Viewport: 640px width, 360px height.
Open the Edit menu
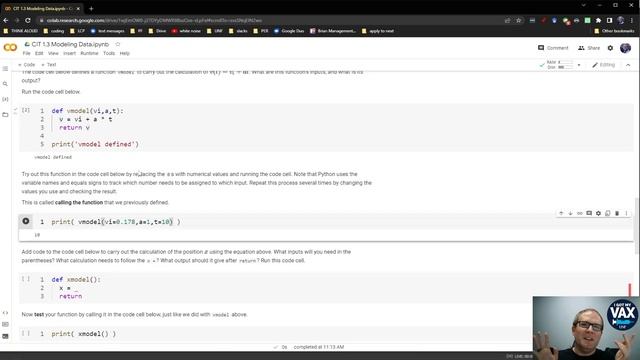(x=39, y=53)
